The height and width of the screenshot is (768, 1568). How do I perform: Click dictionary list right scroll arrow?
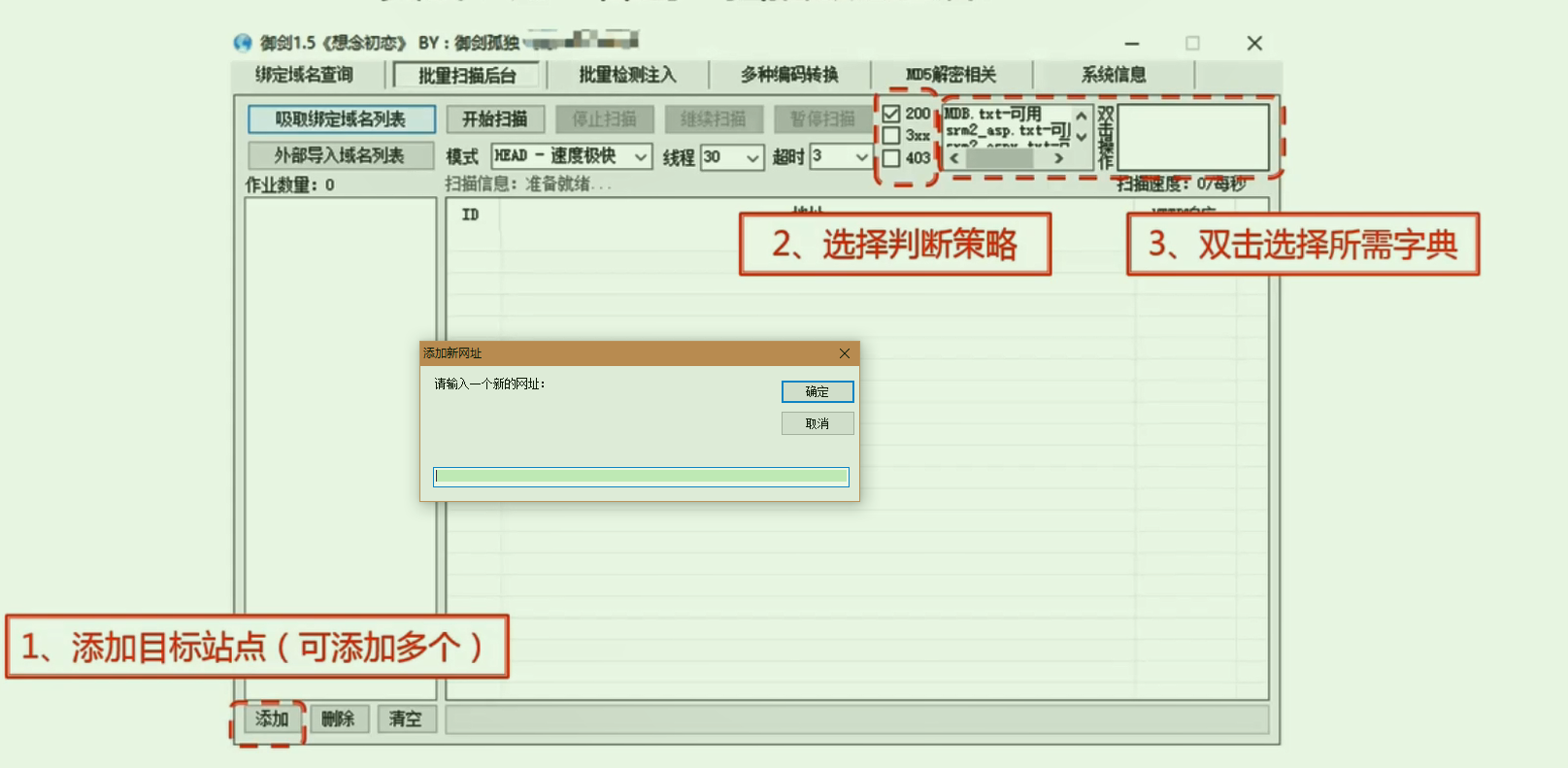[x=1058, y=158]
